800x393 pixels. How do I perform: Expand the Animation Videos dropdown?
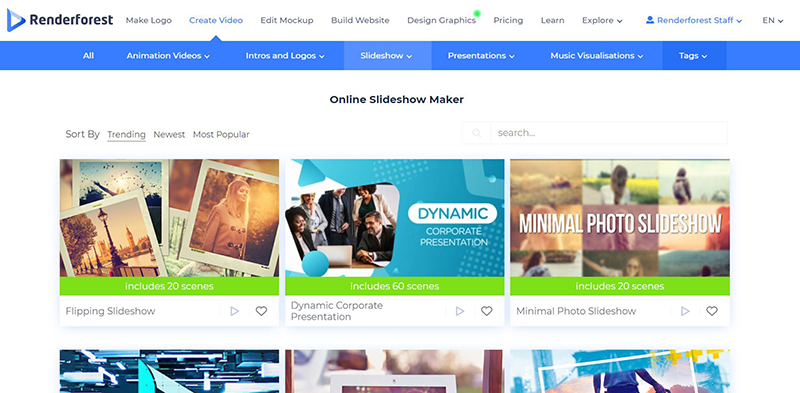click(x=168, y=56)
